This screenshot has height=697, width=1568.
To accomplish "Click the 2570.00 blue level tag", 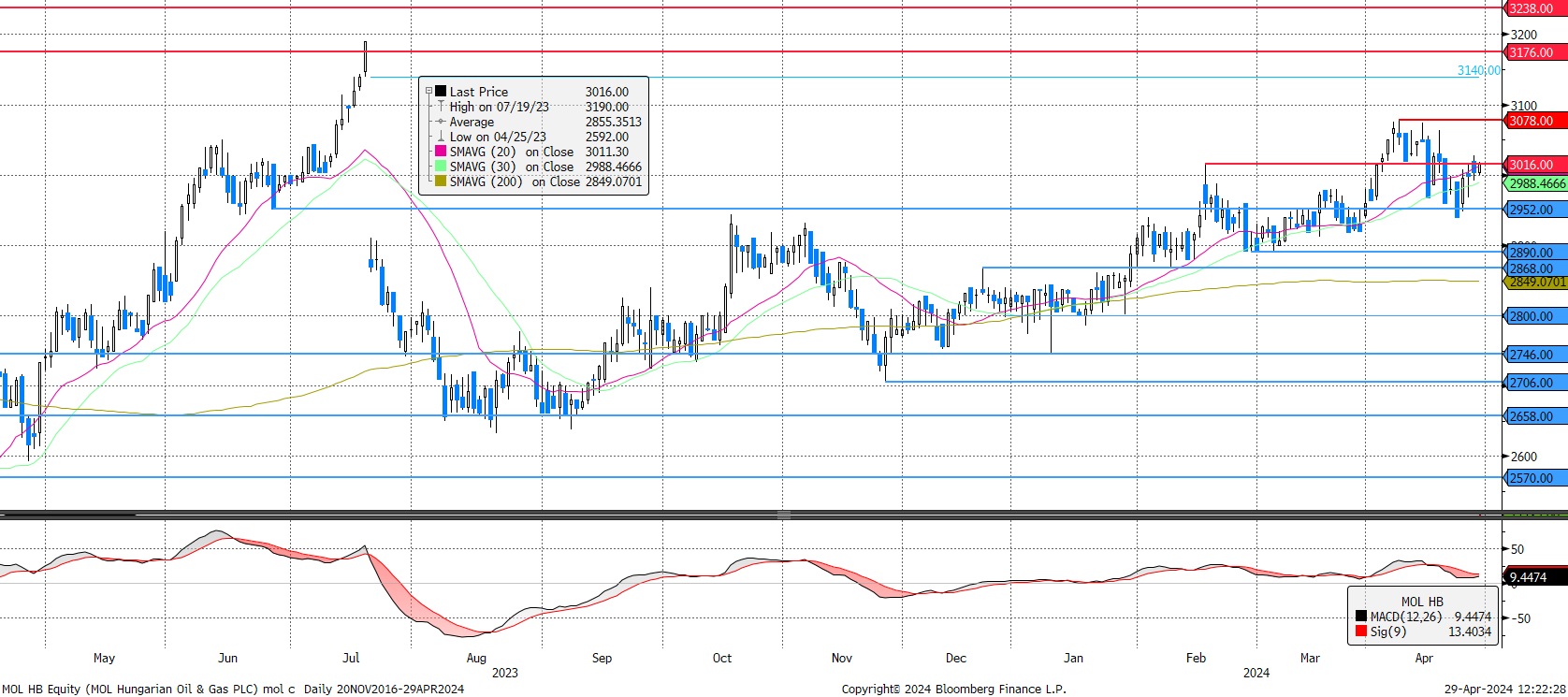I will [1534, 478].
